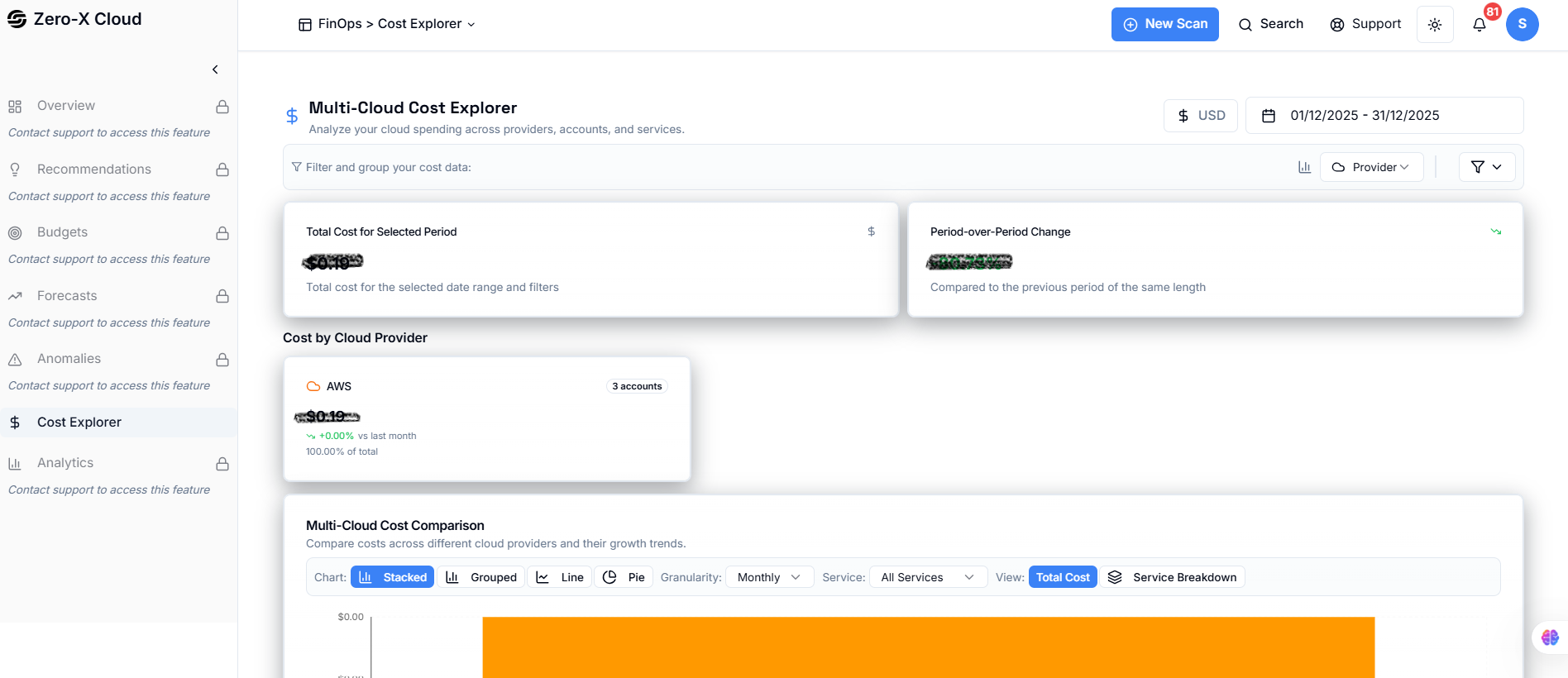Click the Multi-Cloud Cost Comparison heading
The width and height of the screenshot is (1568, 678).
395,525
